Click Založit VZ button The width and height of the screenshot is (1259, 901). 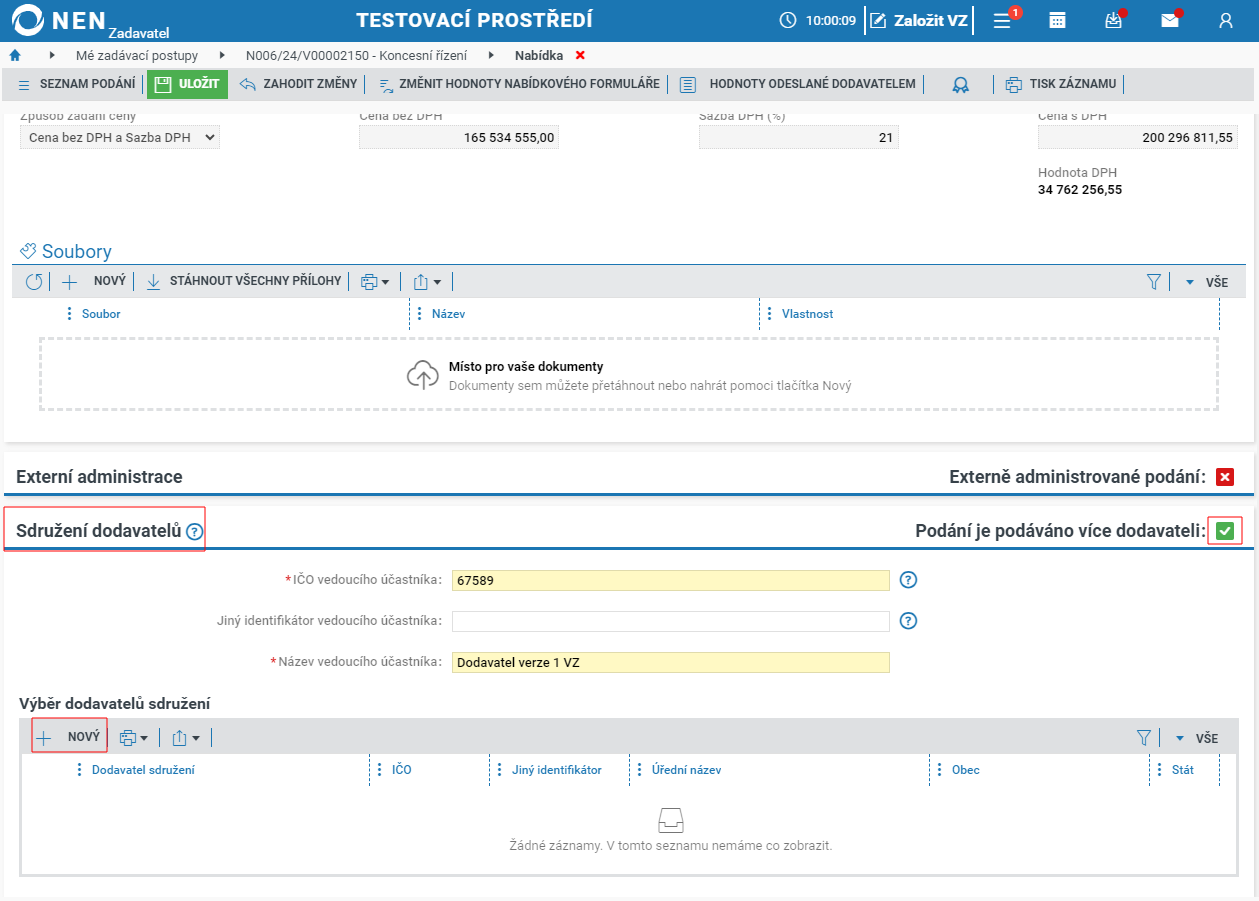[x=919, y=20]
